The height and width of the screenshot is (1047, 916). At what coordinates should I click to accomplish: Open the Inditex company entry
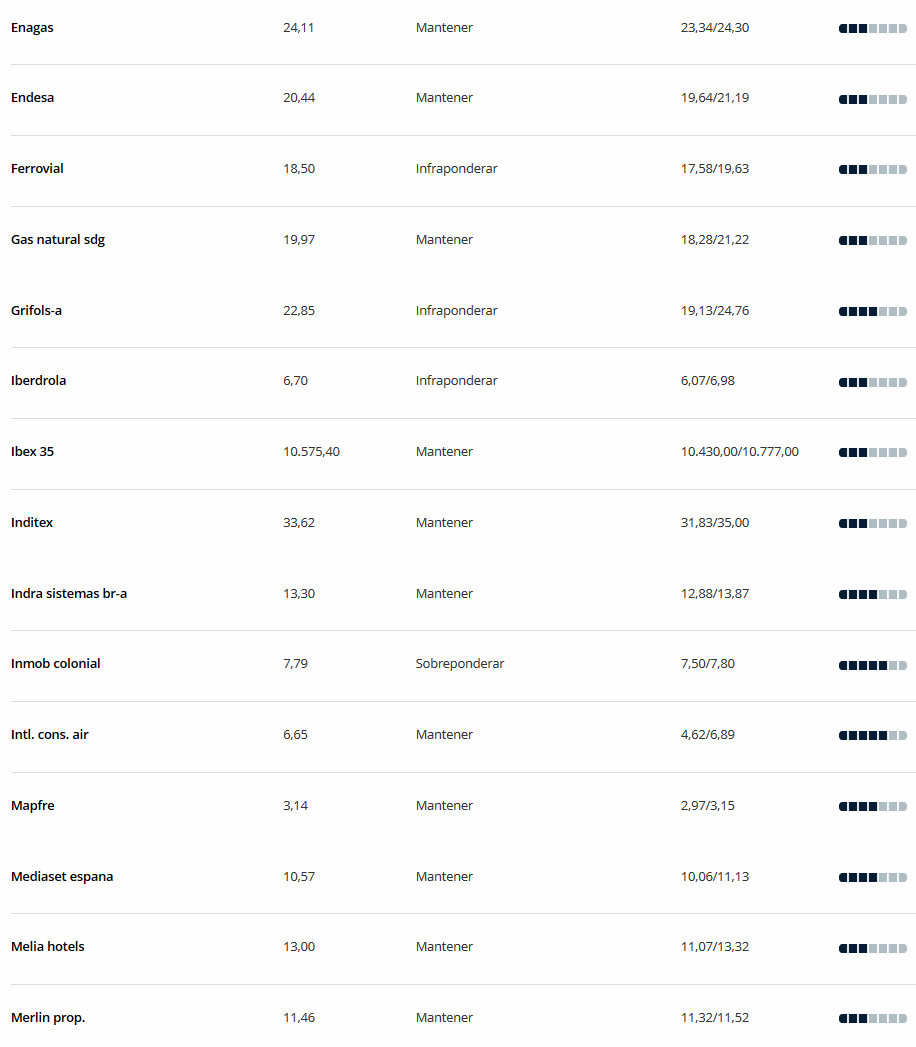click(x=32, y=522)
